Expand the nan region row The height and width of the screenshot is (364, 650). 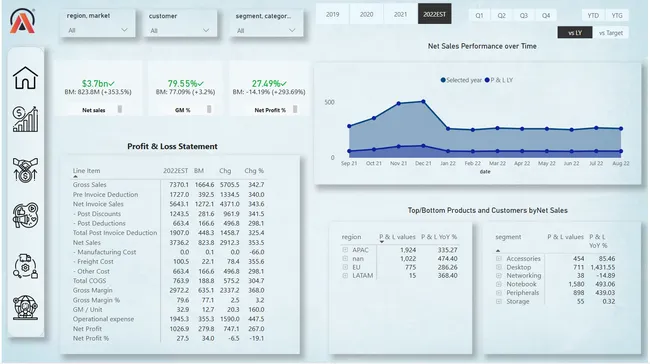[x=345, y=259]
